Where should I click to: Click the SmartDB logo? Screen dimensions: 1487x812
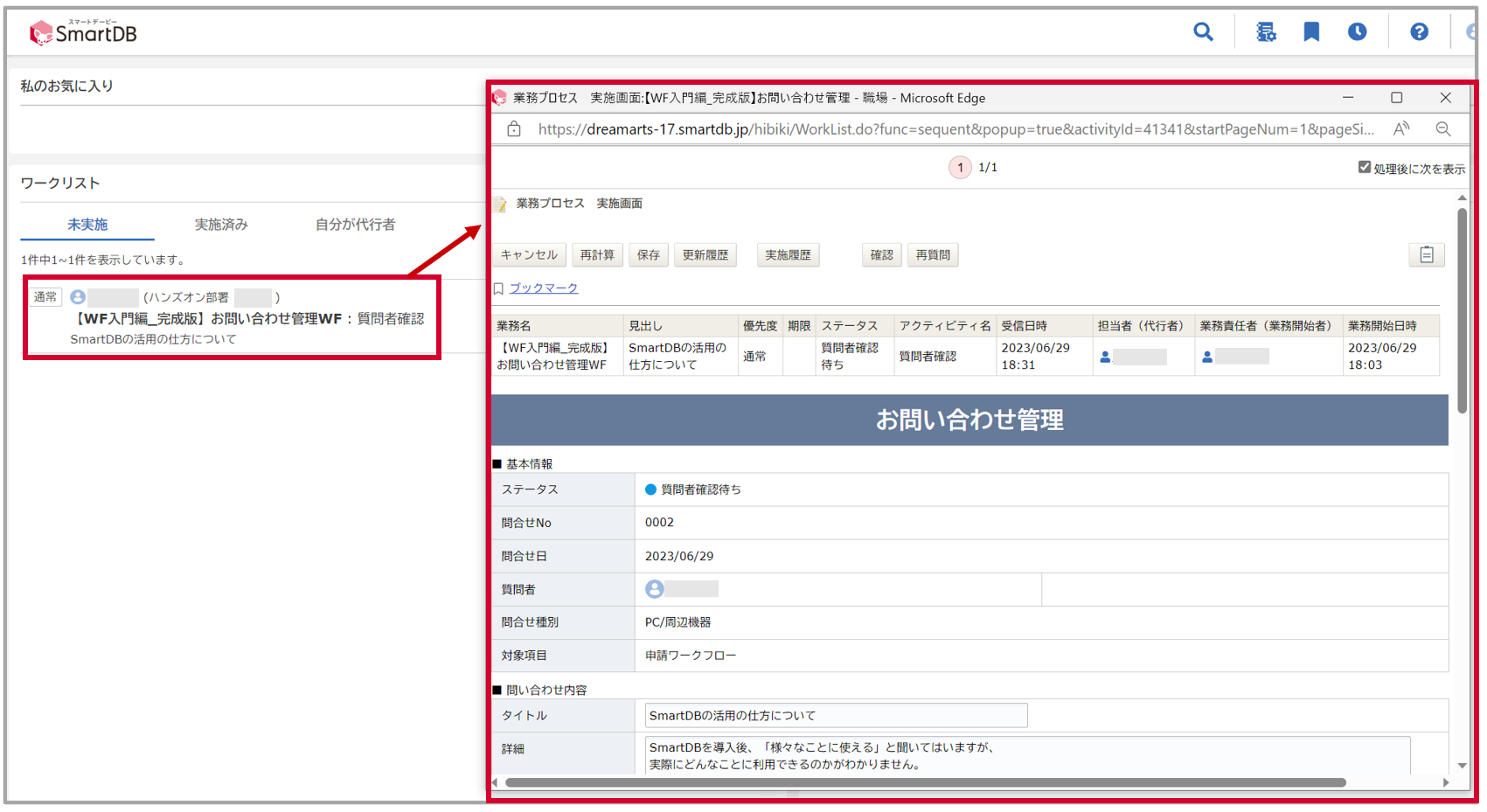click(x=81, y=31)
